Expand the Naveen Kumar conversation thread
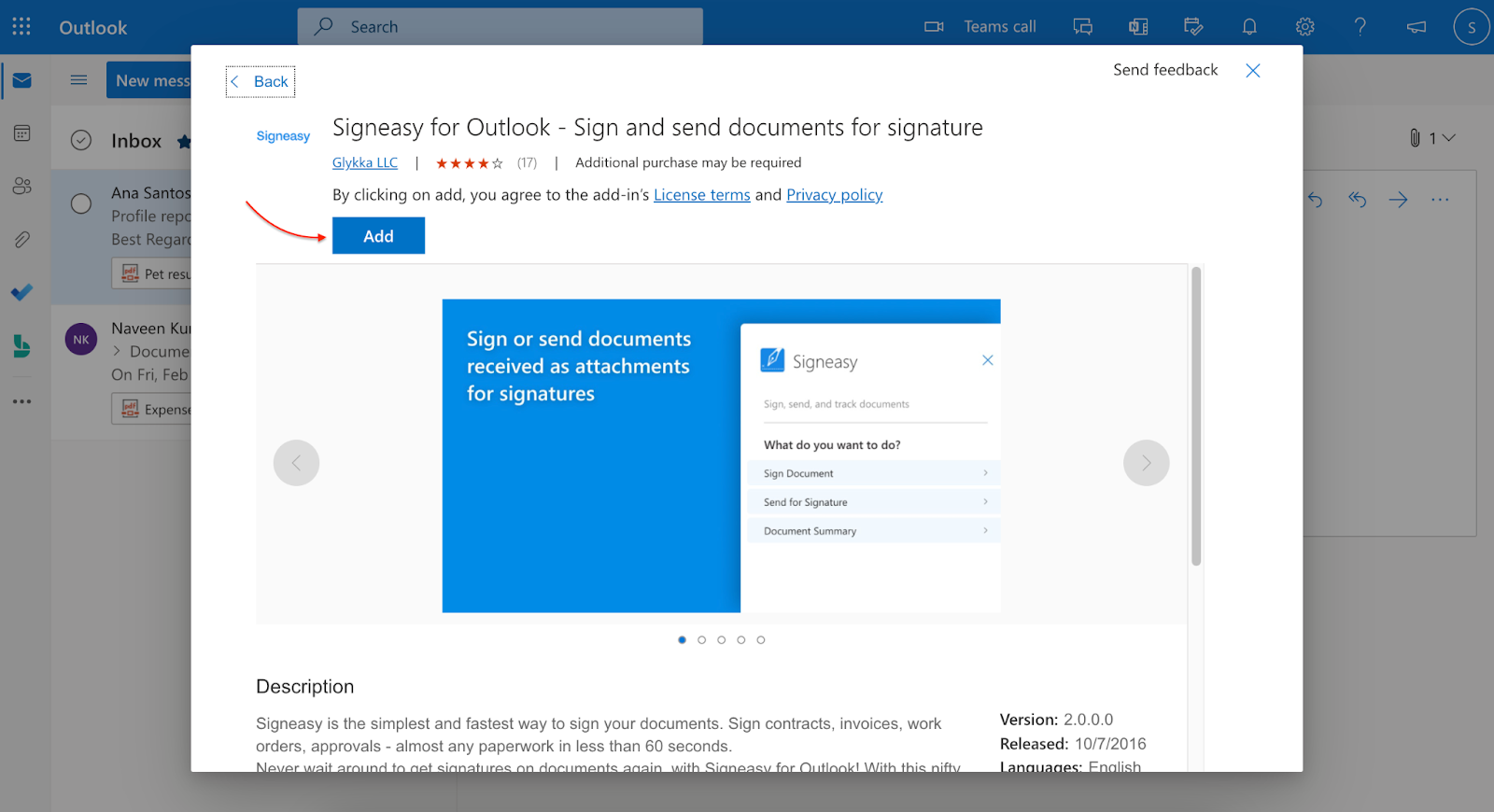1494x812 pixels. [117, 352]
